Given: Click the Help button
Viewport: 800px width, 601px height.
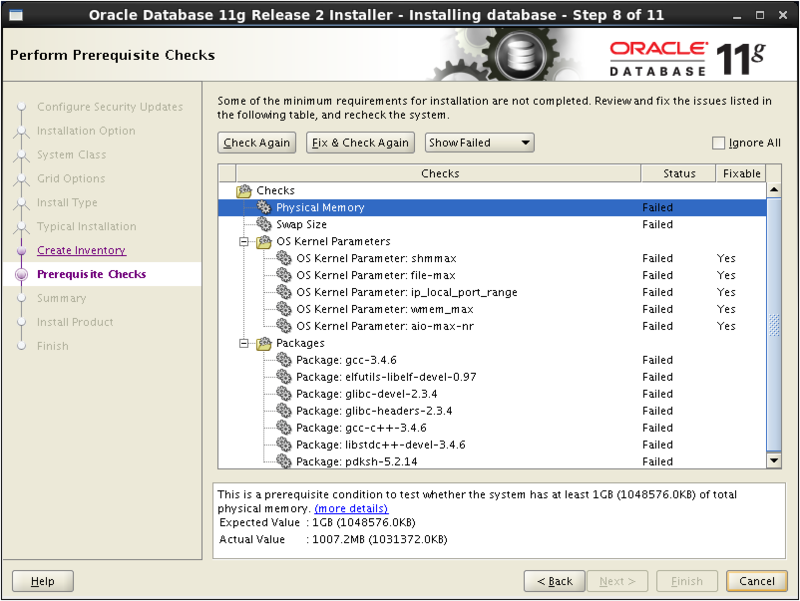Looking at the screenshot, I should (43, 581).
